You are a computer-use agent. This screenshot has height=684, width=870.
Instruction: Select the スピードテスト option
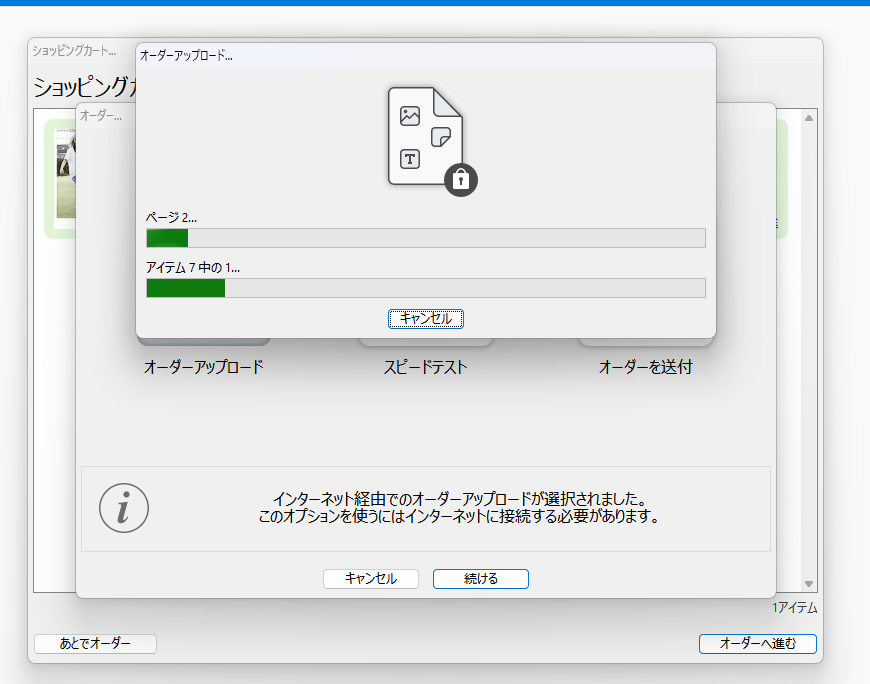coord(425,366)
